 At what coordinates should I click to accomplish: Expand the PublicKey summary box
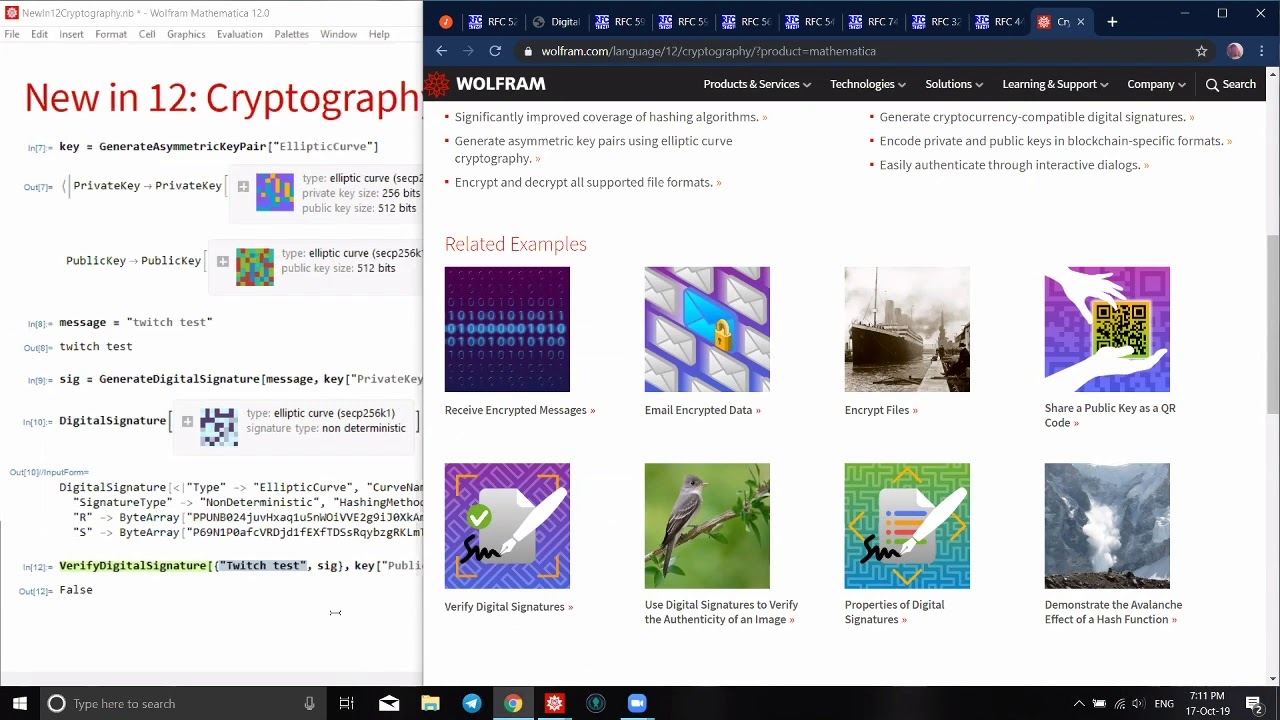point(223,262)
